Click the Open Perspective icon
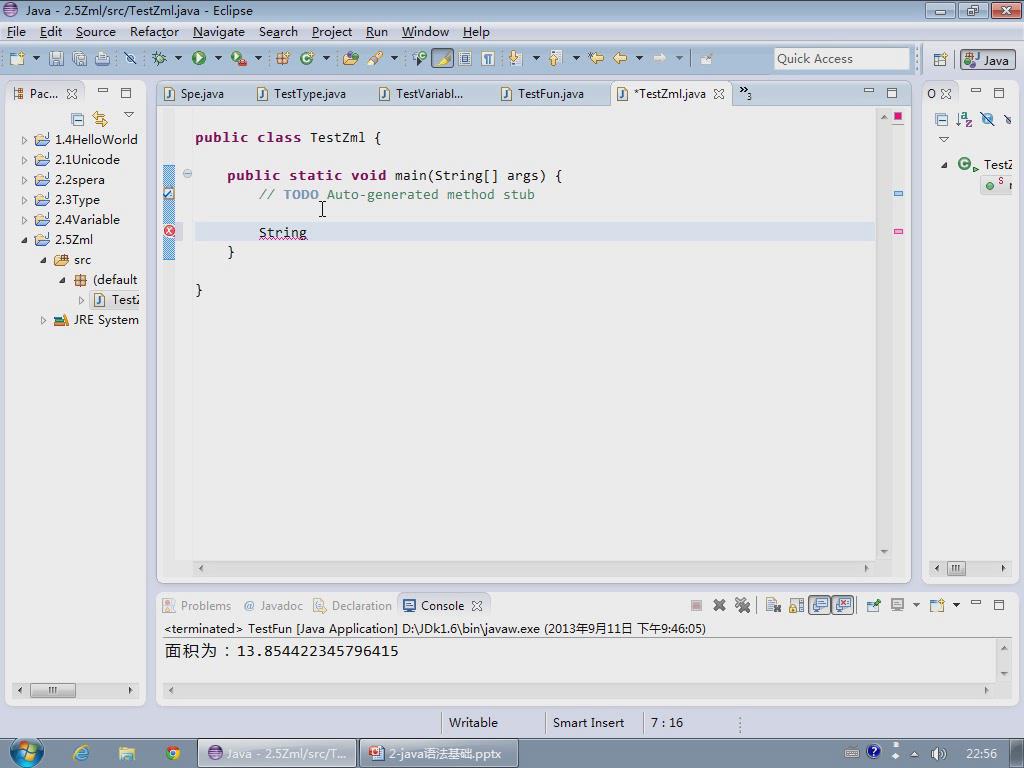 (x=940, y=59)
